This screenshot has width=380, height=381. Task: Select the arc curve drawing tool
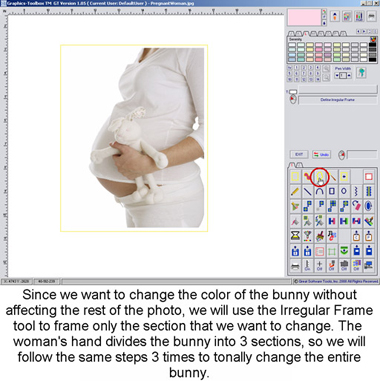319,191
